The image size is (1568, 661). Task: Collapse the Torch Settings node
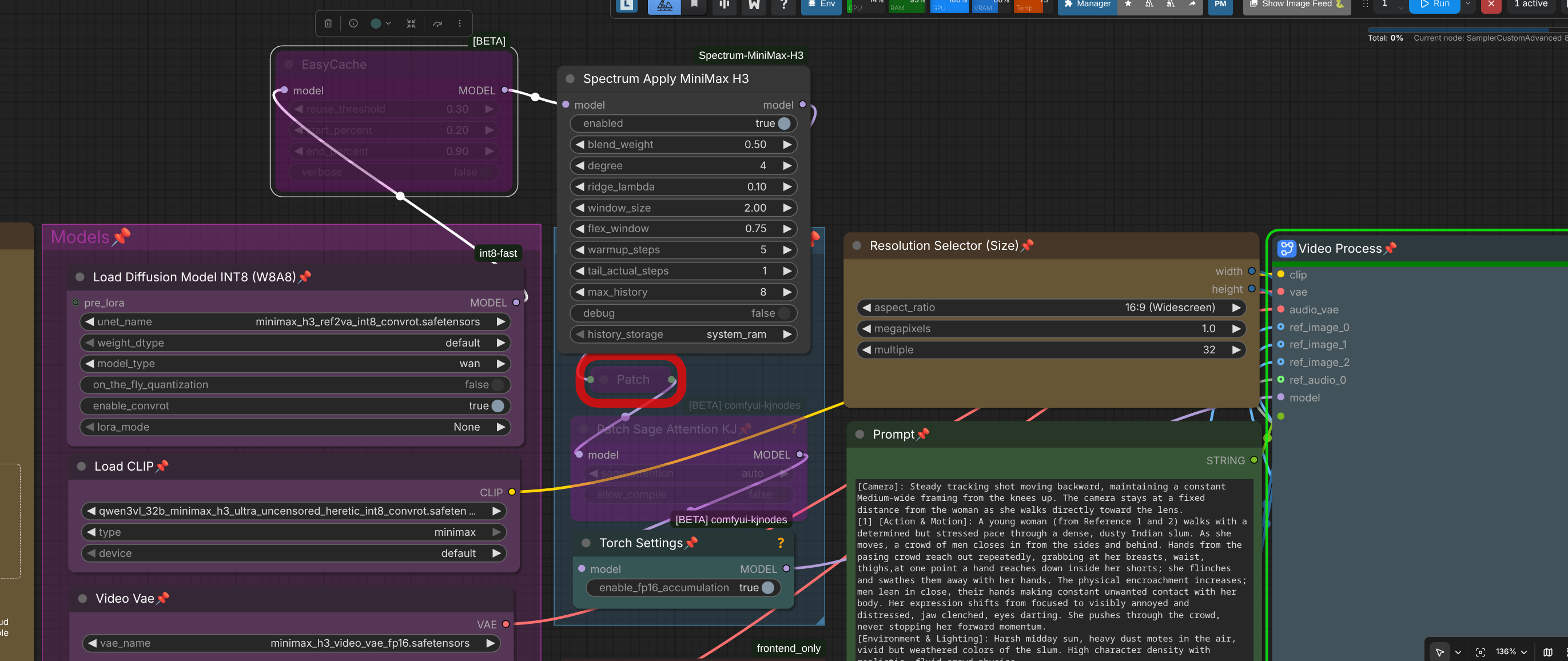click(586, 543)
